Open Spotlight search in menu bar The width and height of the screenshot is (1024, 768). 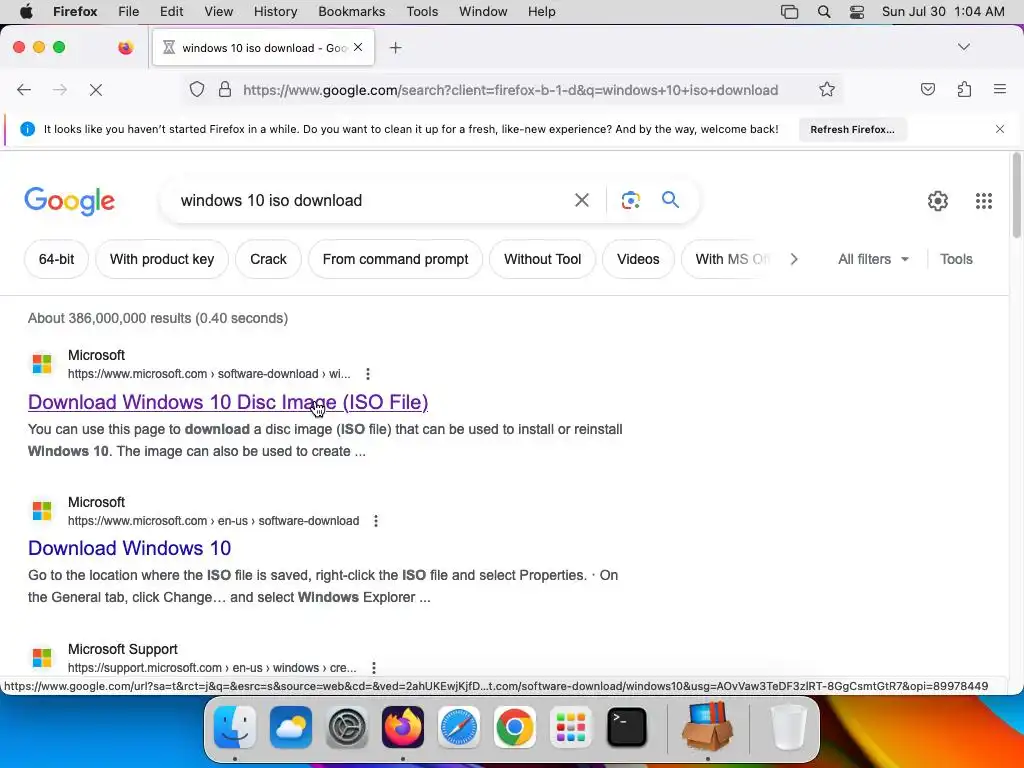click(824, 12)
